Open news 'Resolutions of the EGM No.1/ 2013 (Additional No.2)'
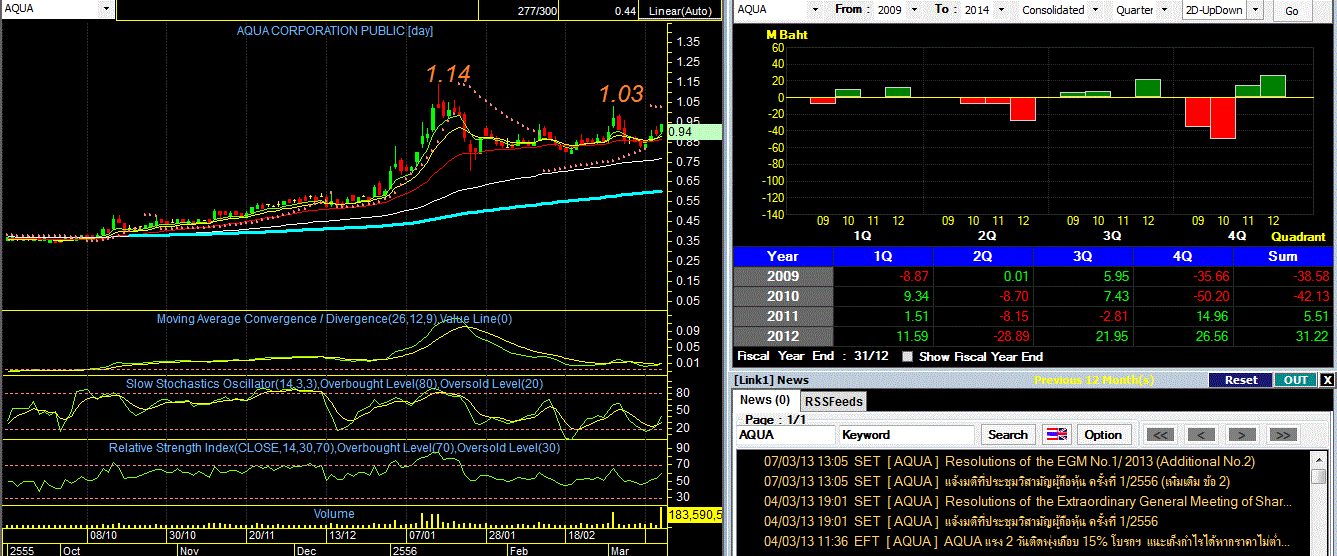 point(1099,461)
